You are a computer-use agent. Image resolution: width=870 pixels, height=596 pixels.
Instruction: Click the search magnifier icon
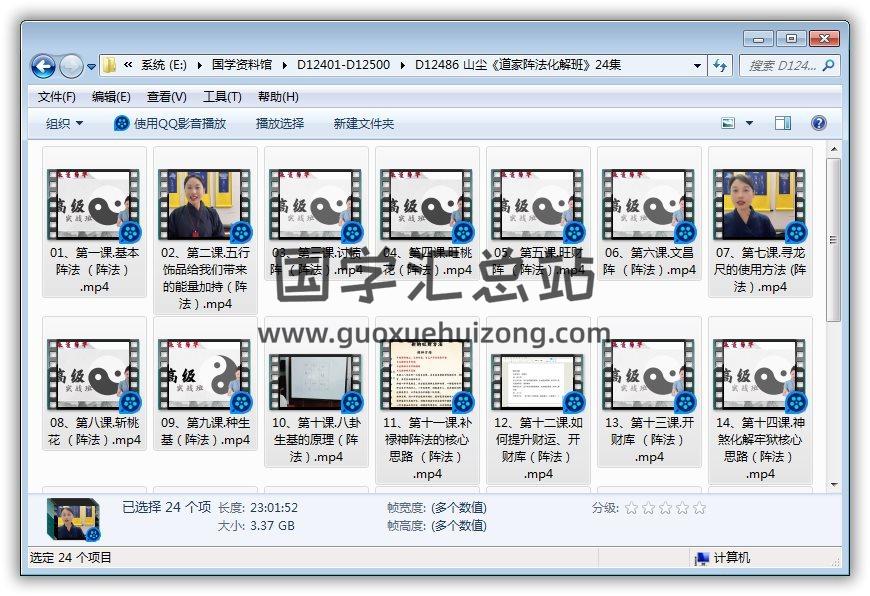(x=828, y=65)
